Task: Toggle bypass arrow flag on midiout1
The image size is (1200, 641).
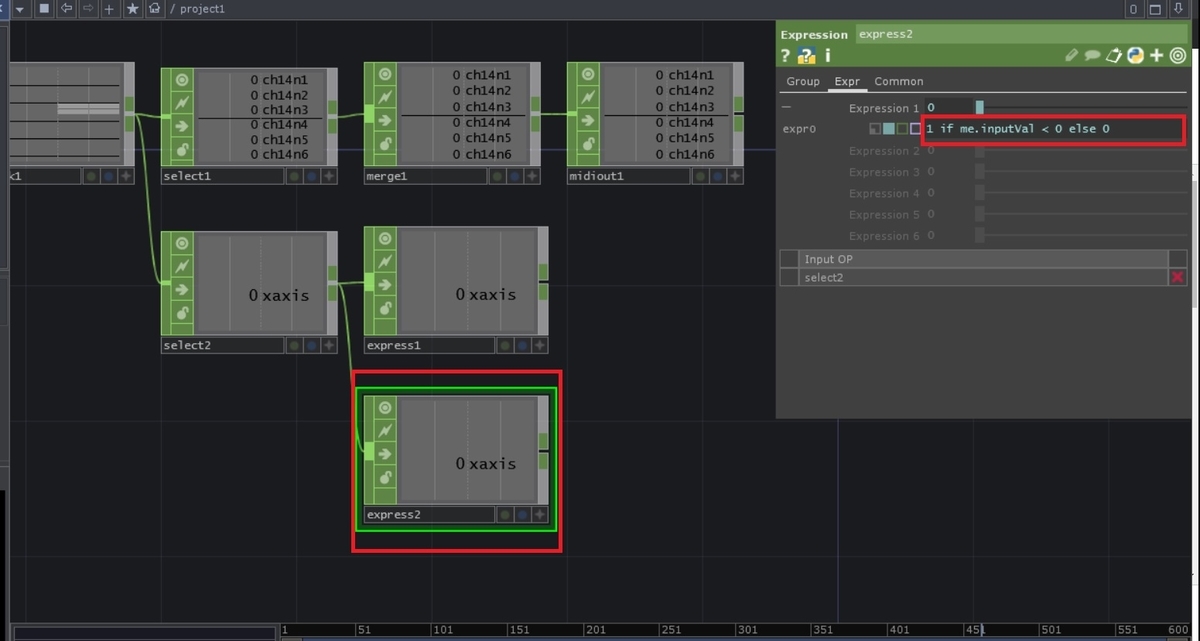Action: click(x=588, y=122)
